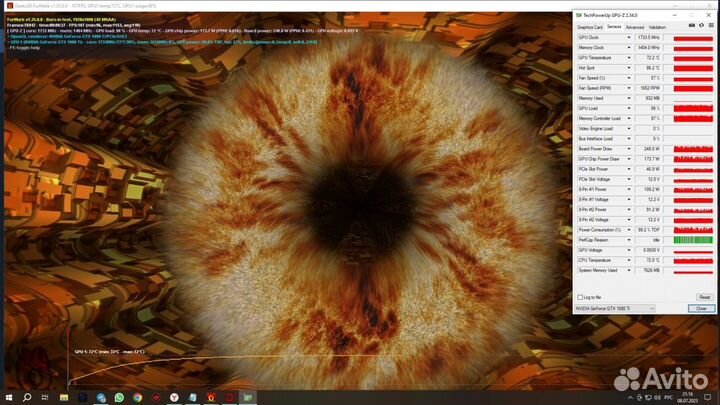Open the Fan Speed (RPM) dropdown arrow
The image size is (720, 405).
click(629, 88)
